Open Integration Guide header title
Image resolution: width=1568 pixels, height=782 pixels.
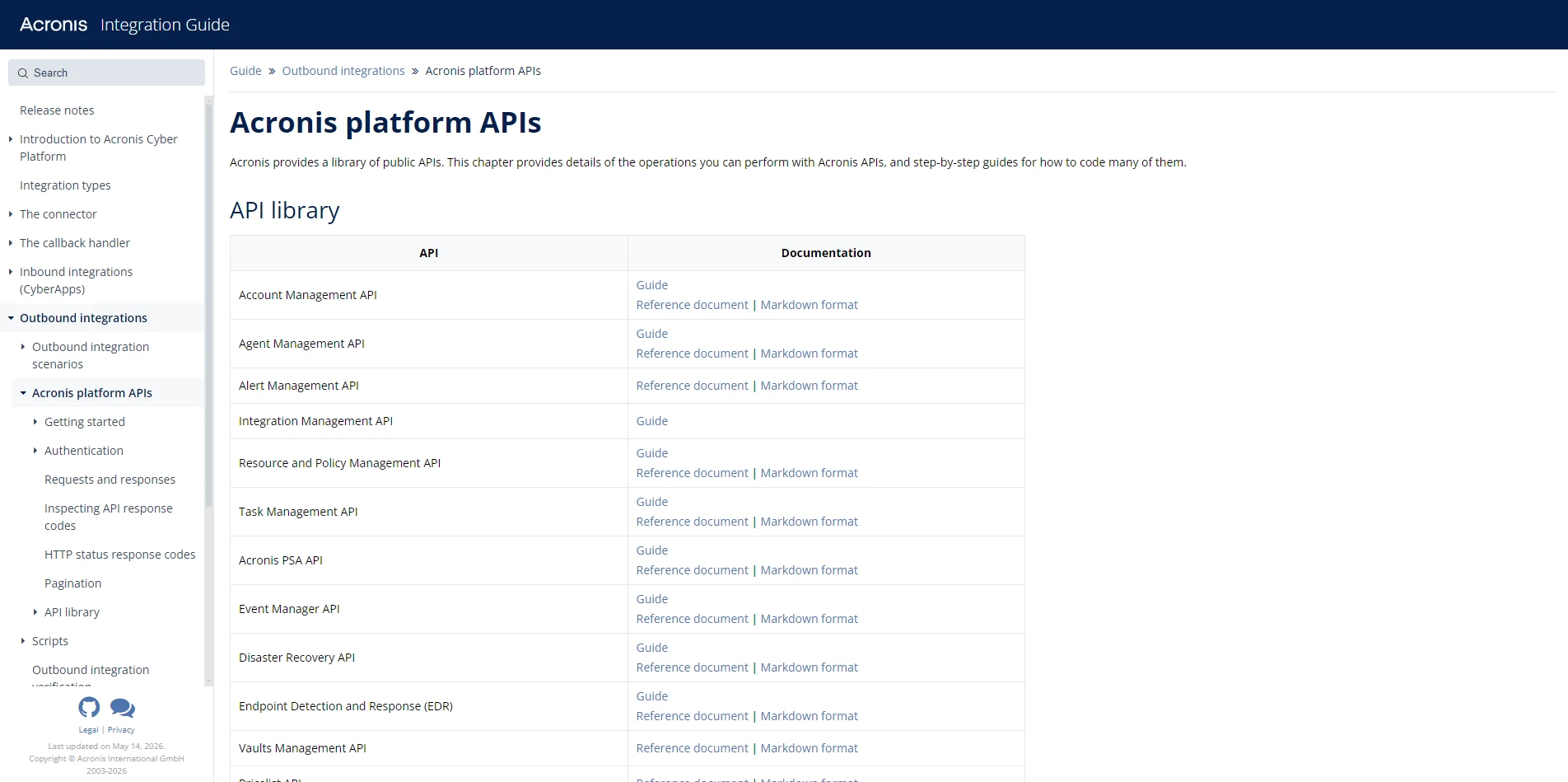[x=165, y=25]
